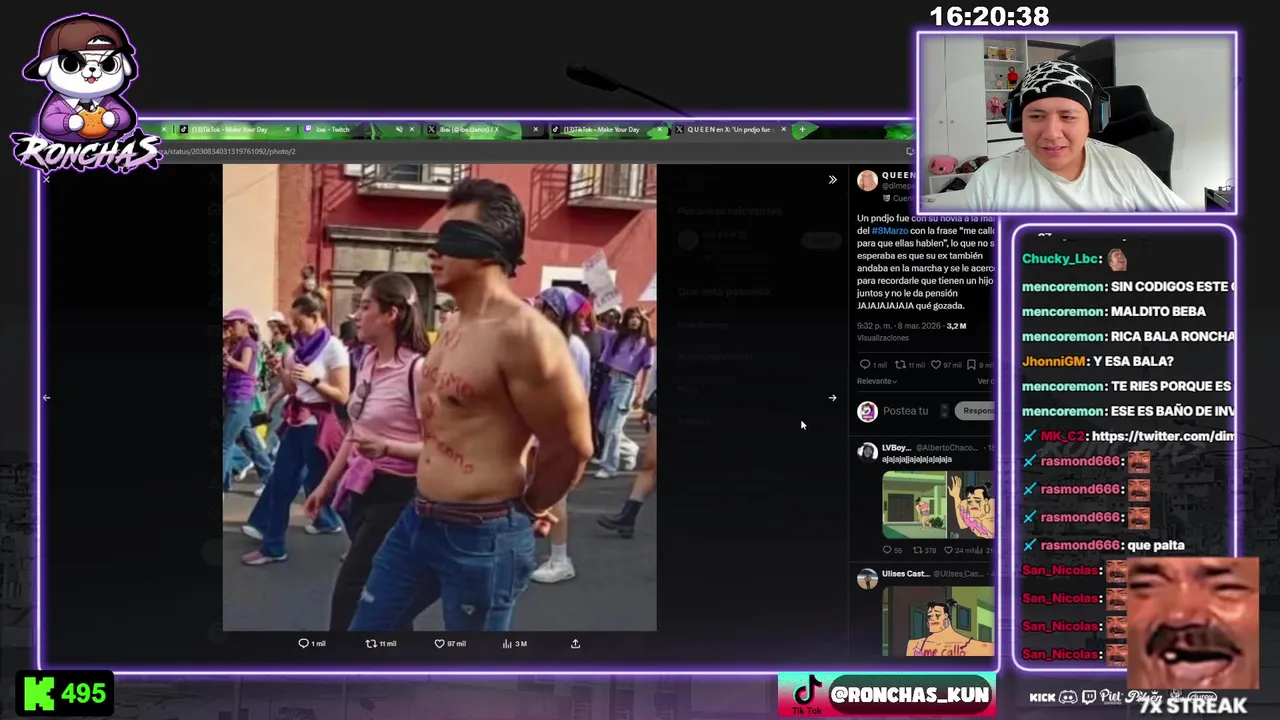Click the Ronchas channel logo
Screen dimensions: 1280x720
pos(85,95)
